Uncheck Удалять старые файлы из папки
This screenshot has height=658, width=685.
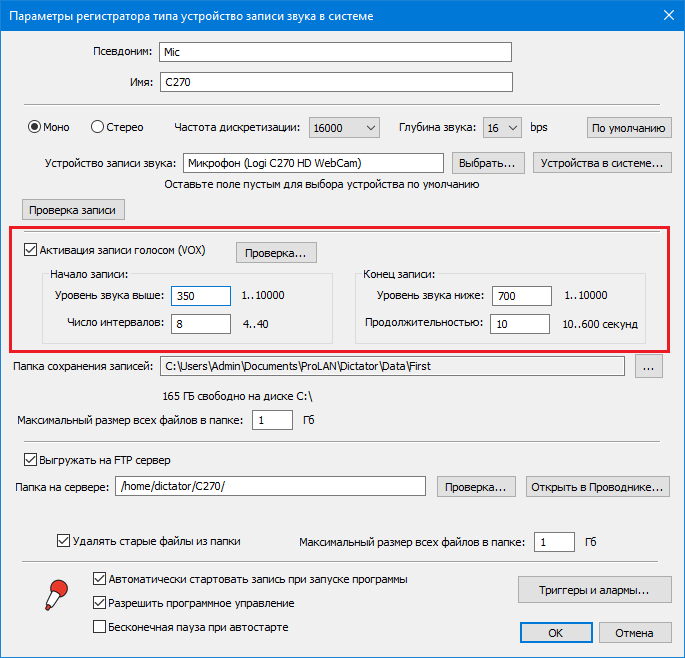click(64, 541)
